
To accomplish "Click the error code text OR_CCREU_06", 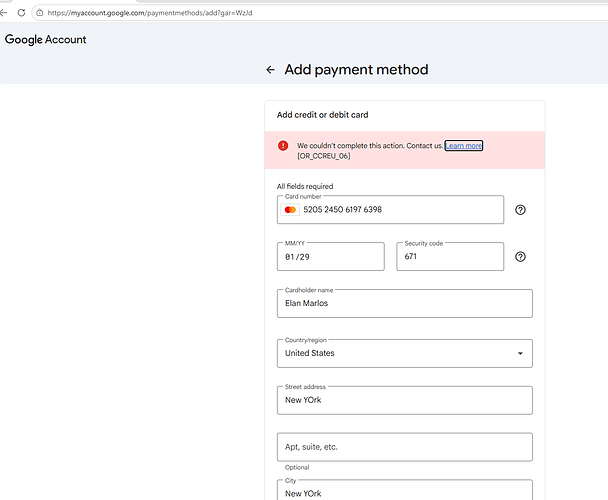I will point(324,156).
